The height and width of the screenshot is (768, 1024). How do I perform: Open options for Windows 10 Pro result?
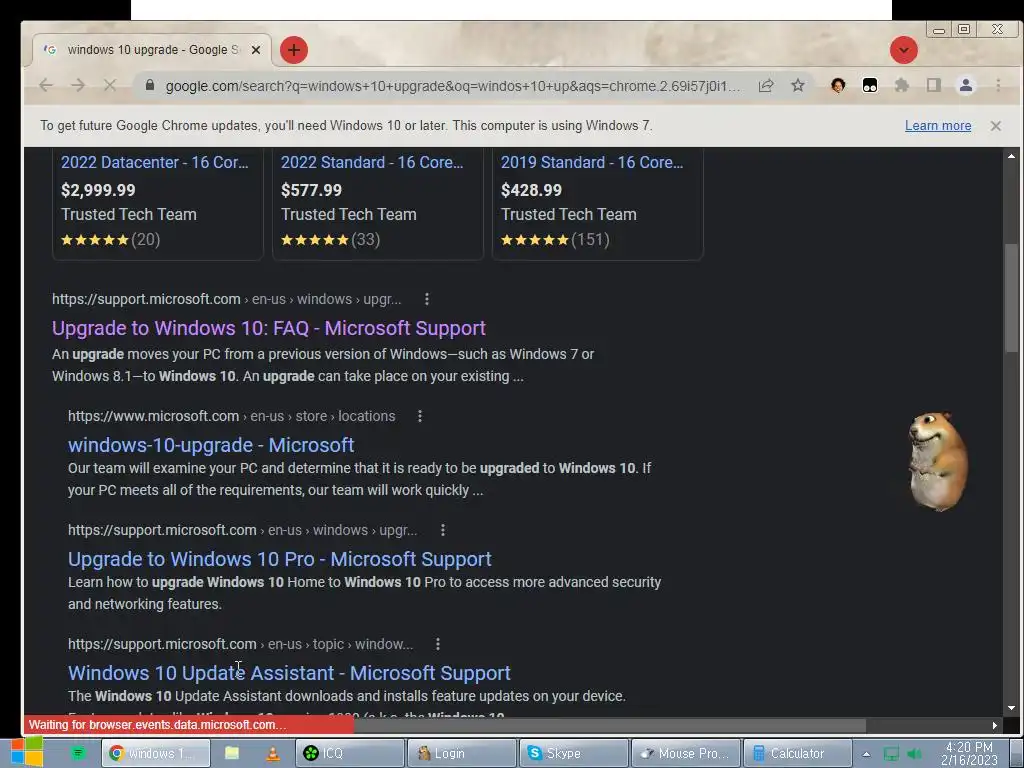pos(443,530)
